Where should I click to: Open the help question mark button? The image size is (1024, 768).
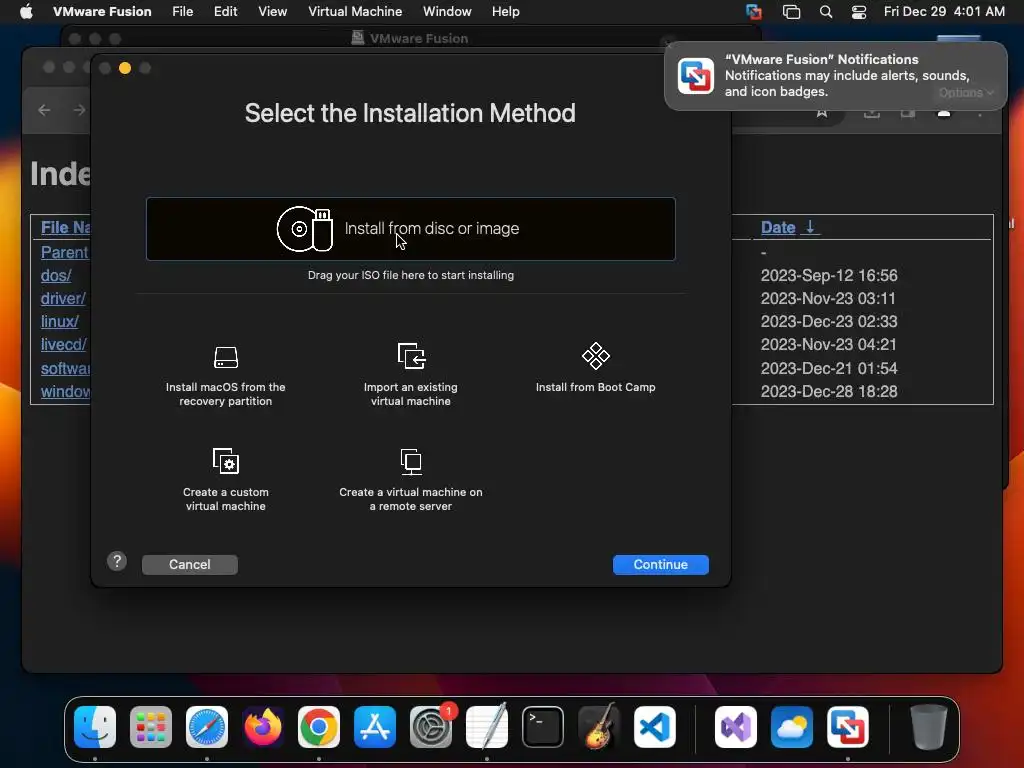pos(117,561)
